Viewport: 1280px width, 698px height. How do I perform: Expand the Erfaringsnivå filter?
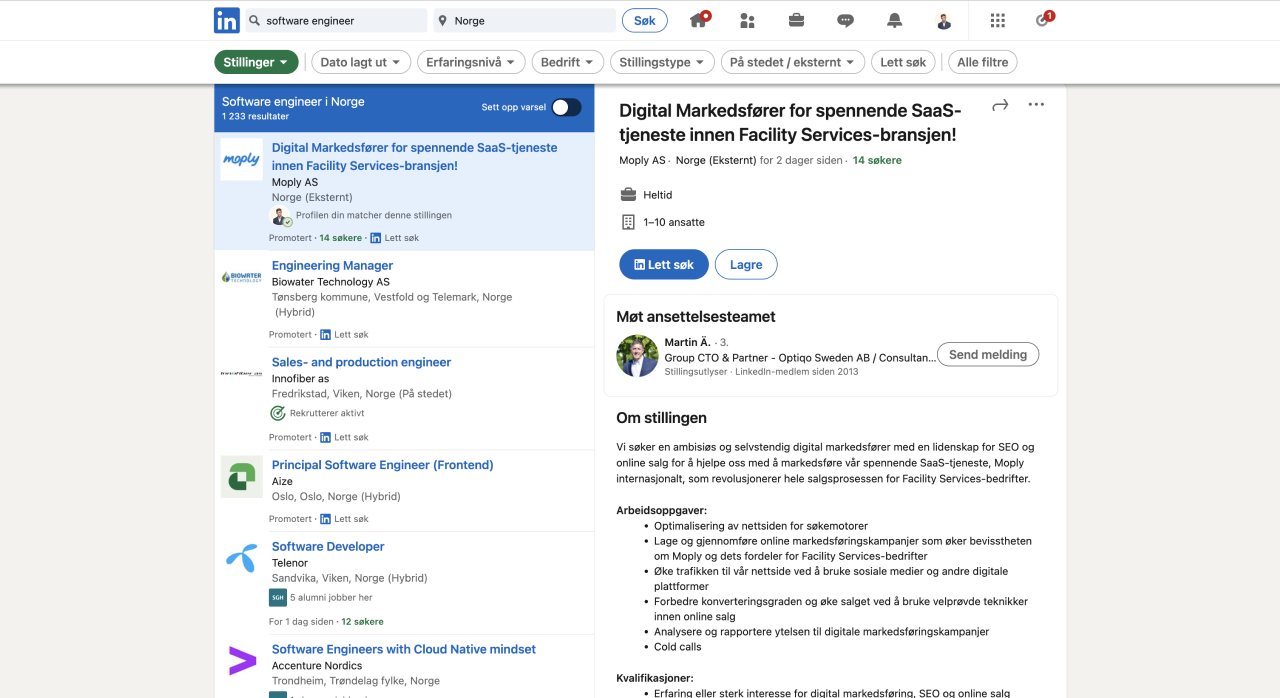pyautogui.click(x=471, y=62)
